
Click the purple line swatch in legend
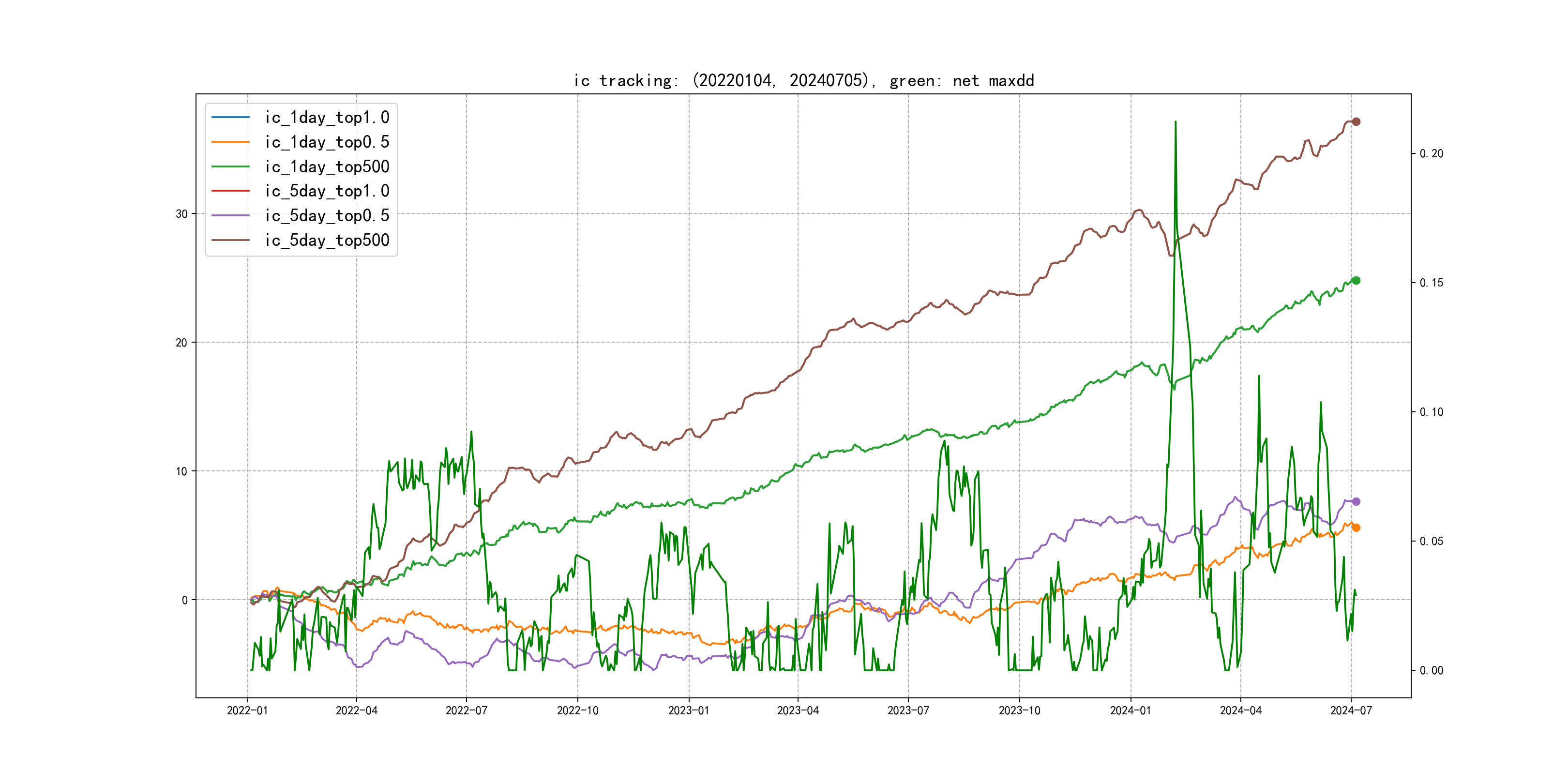click(231, 215)
